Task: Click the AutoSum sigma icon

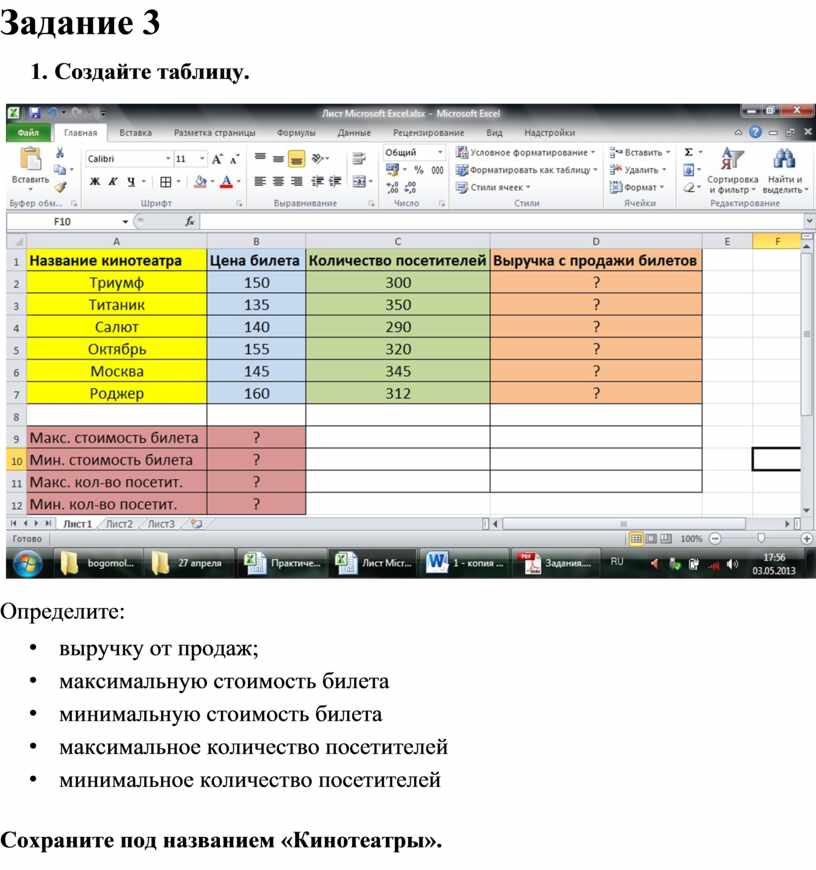Action: pyautogui.click(x=688, y=152)
